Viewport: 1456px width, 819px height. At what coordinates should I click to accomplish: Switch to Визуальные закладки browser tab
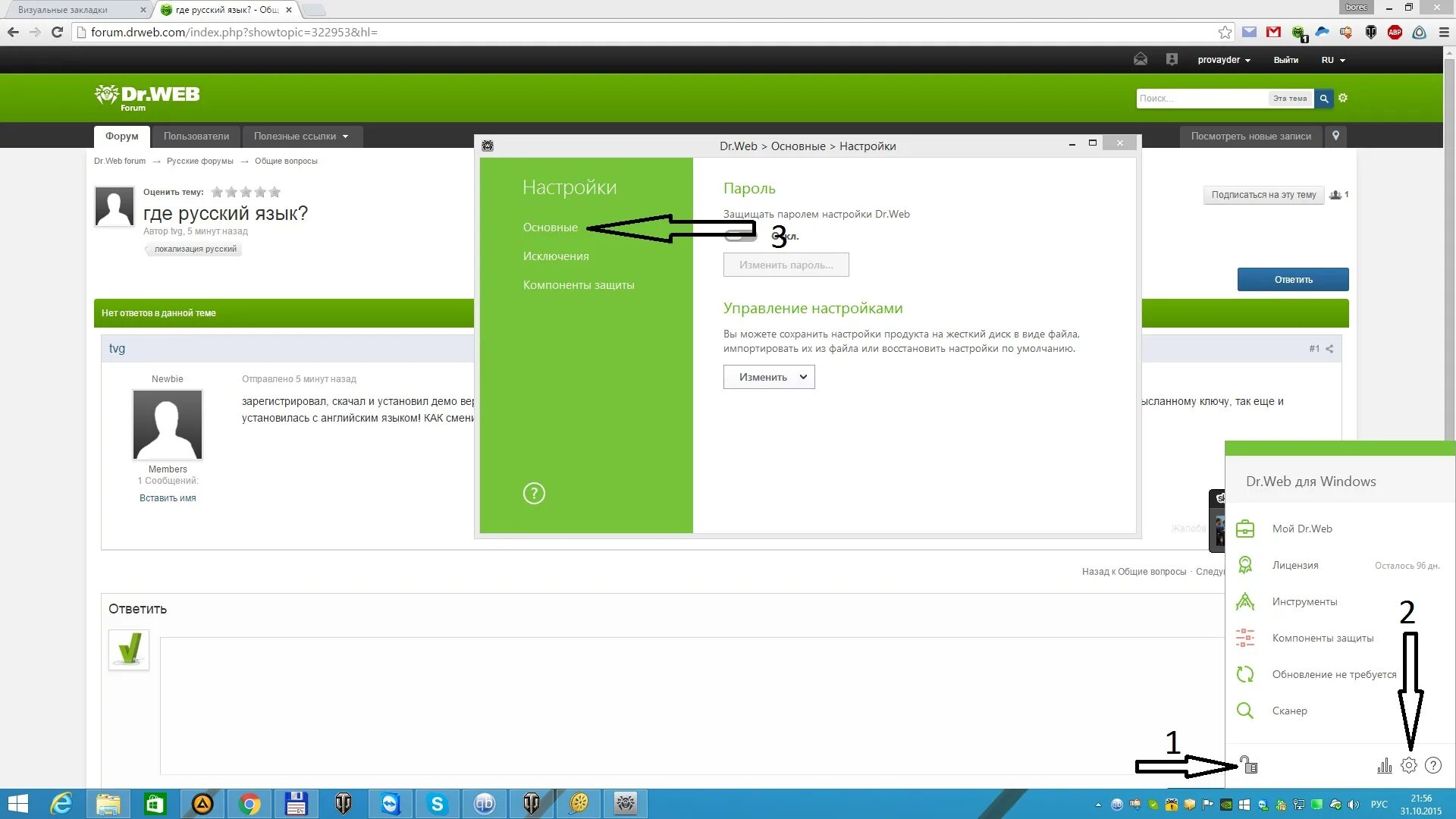(x=74, y=10)
